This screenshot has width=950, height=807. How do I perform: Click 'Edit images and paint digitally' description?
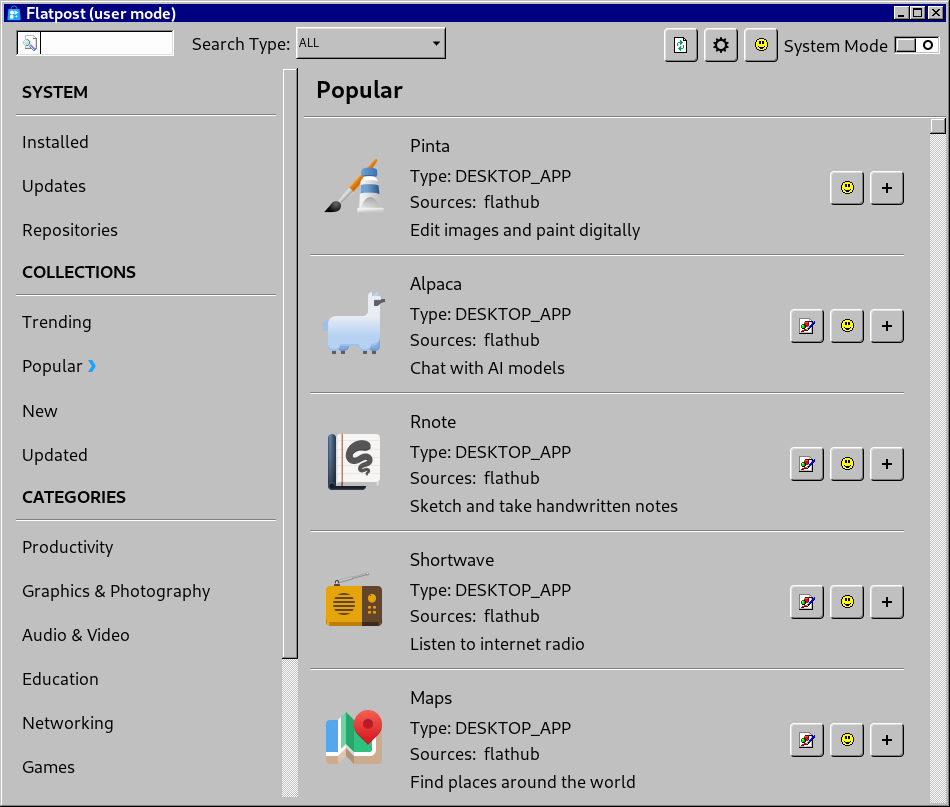tap(525, 230)
